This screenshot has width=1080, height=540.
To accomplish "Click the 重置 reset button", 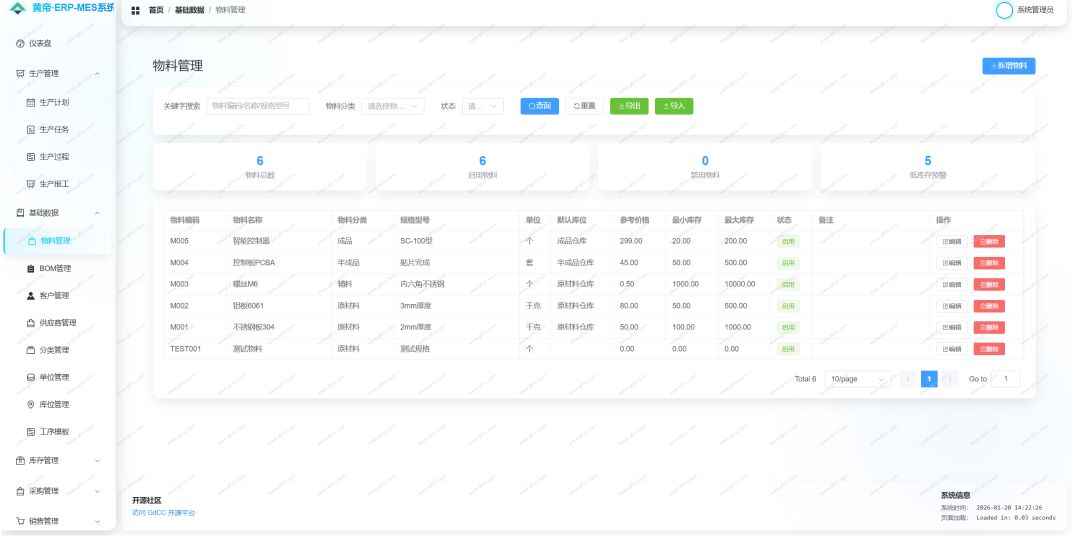I will (584, 106).
